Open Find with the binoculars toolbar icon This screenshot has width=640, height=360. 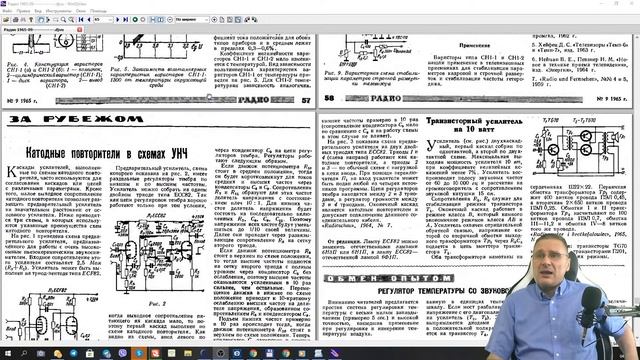point(23,20)
